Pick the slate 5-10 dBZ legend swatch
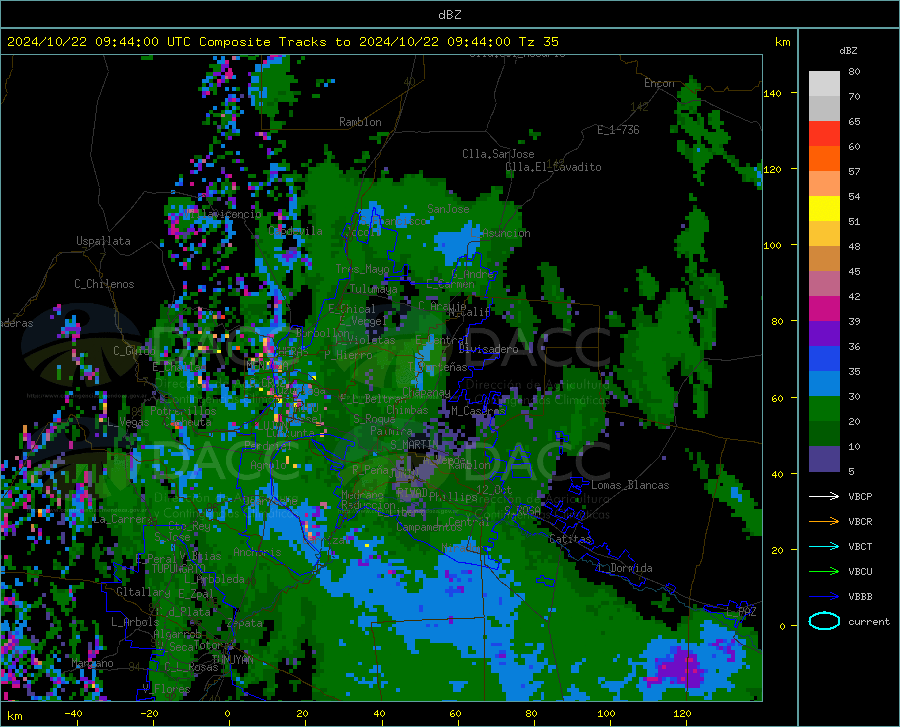Screen dimensions: 900x727 824,459
